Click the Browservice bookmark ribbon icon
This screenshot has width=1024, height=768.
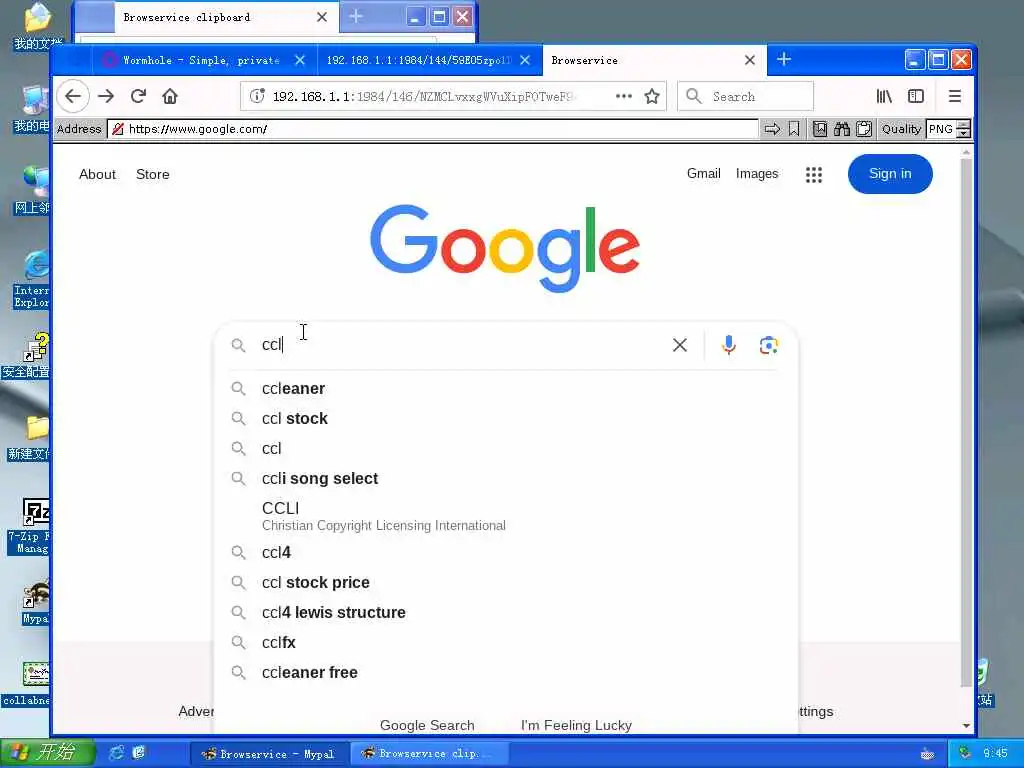pos(793,129)
